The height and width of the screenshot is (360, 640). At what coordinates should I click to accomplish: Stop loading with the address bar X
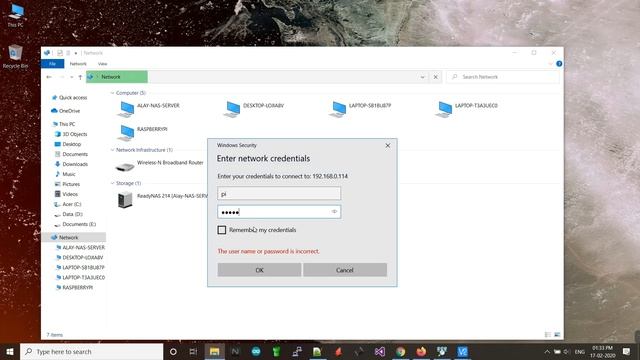tap(436, 77)
